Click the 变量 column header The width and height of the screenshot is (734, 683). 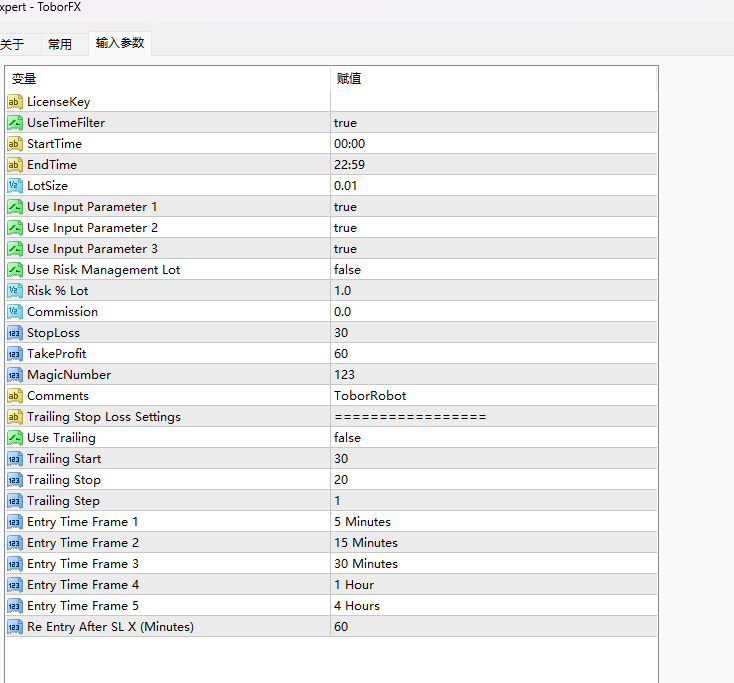point(24,79)
